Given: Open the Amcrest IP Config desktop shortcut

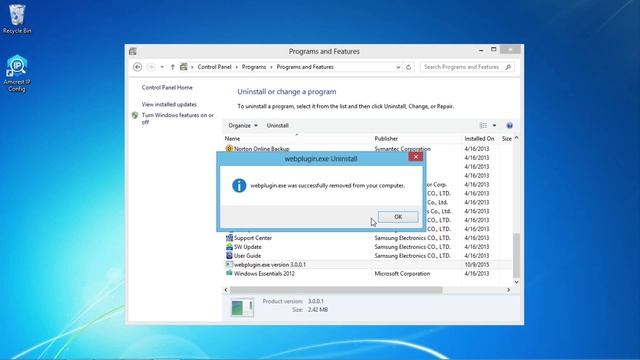Looking at the screenshot, I should 17,73.
